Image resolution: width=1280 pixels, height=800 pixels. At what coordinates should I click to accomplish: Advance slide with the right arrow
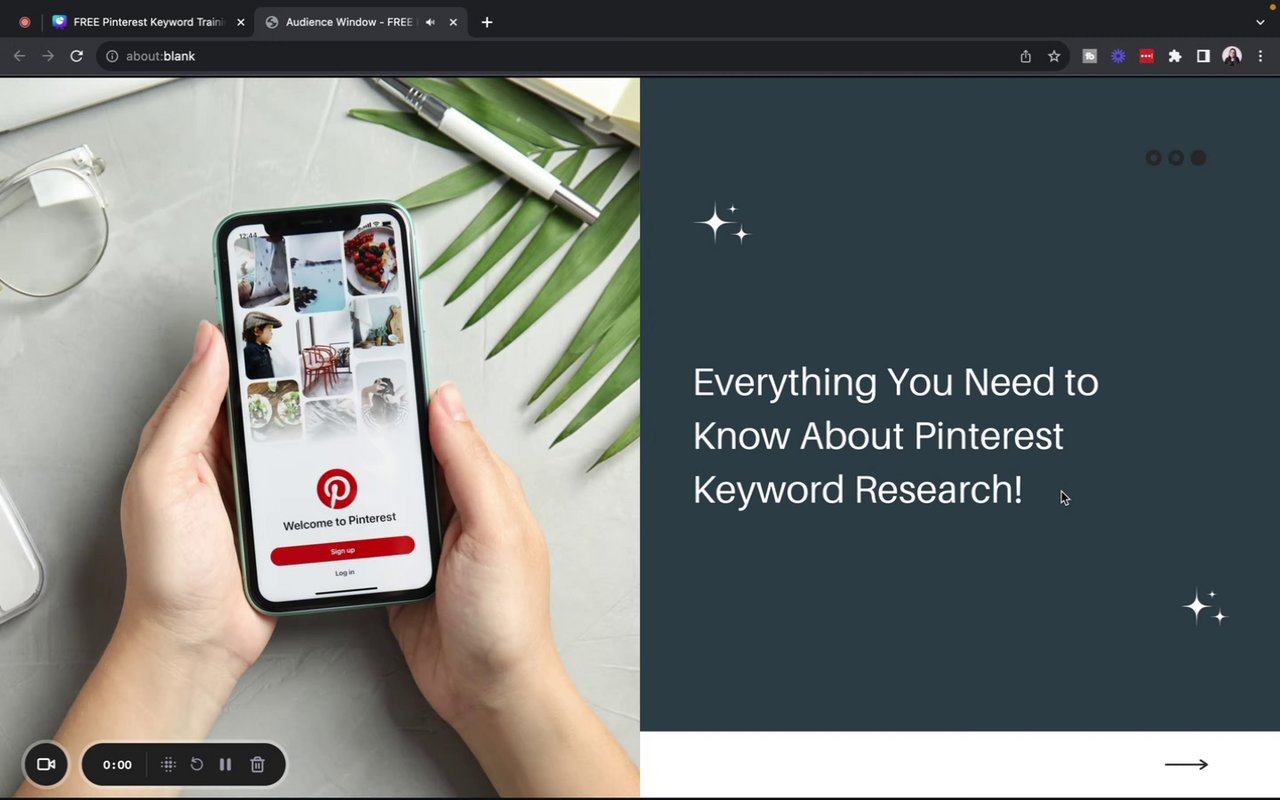(1186, 764)
